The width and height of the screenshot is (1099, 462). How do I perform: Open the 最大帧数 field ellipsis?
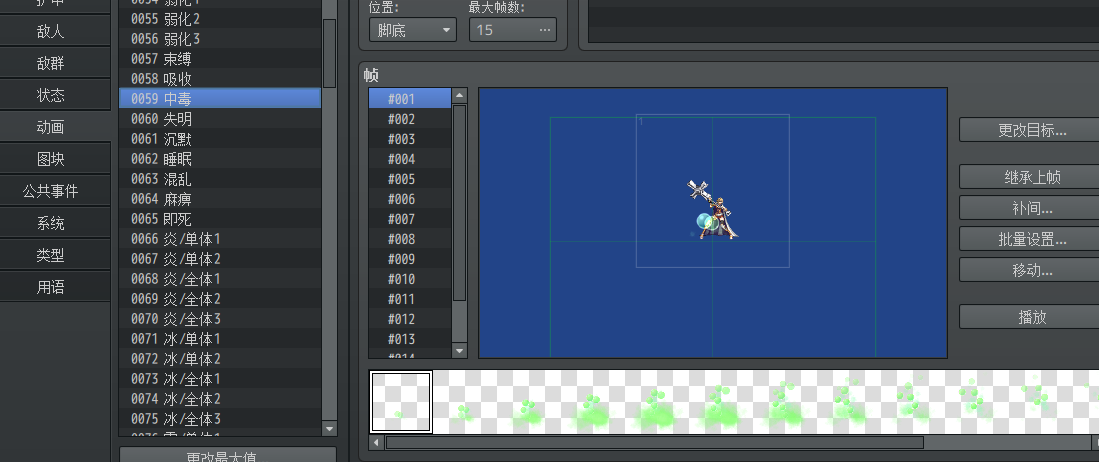pyautogui.click(x=545, y=30)
